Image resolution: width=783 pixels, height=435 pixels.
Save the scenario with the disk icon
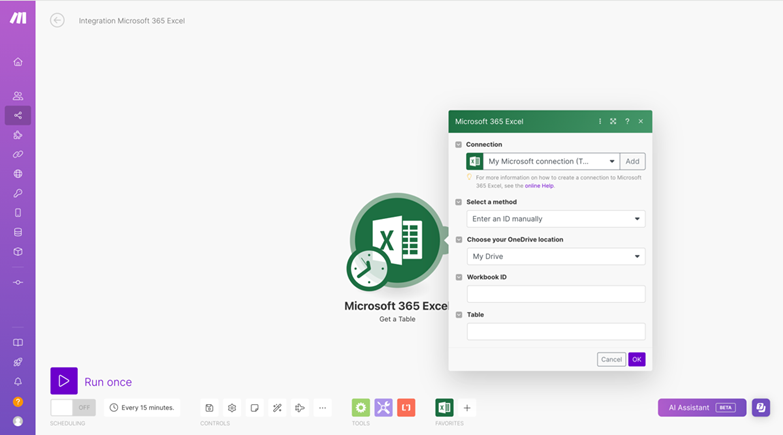pos(209,408)
